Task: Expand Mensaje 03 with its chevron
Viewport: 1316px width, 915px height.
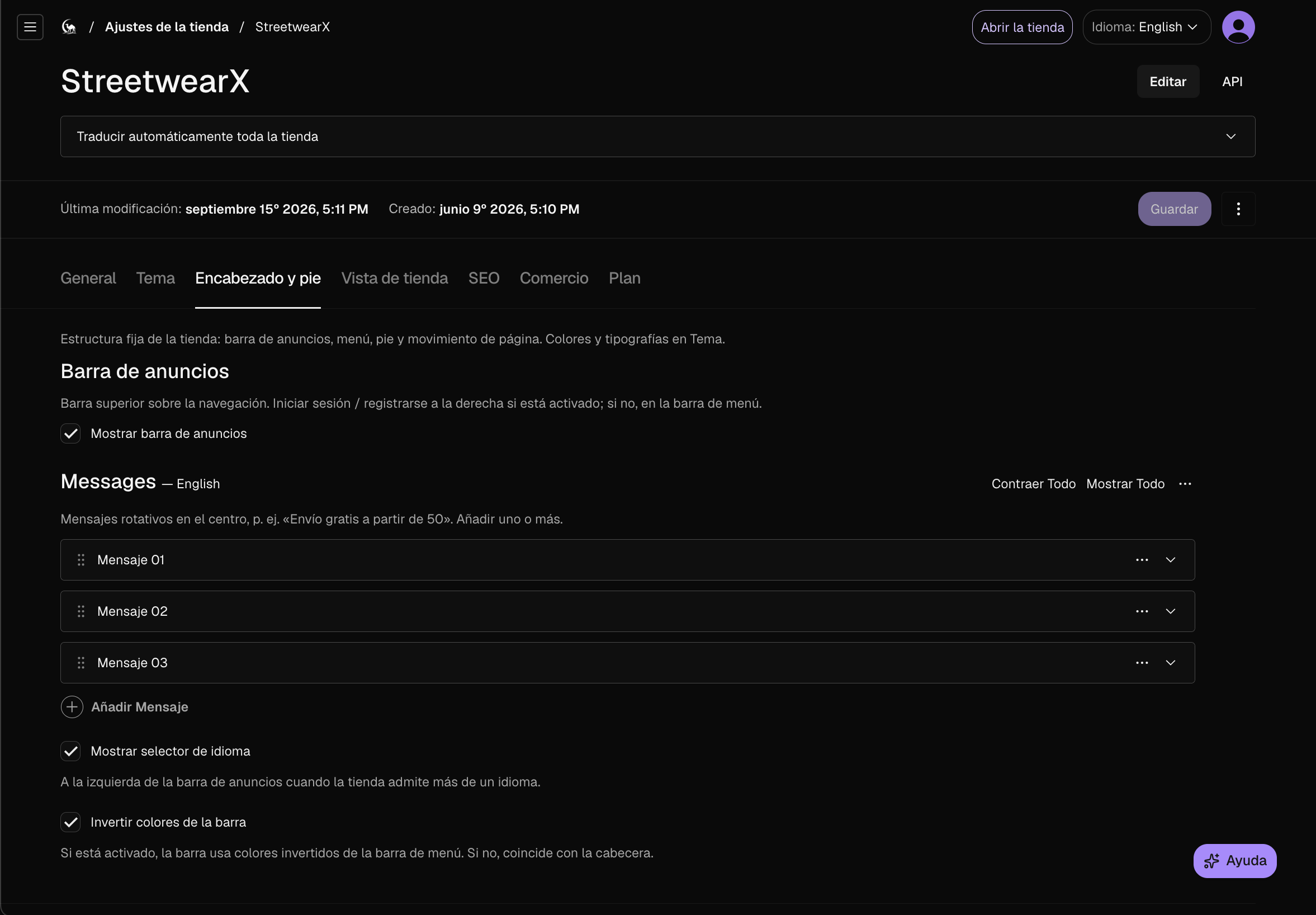Action: (1171, 663)
